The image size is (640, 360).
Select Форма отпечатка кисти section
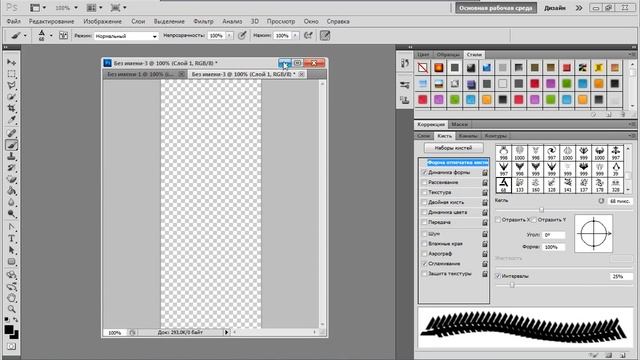[x=457, y=162]
